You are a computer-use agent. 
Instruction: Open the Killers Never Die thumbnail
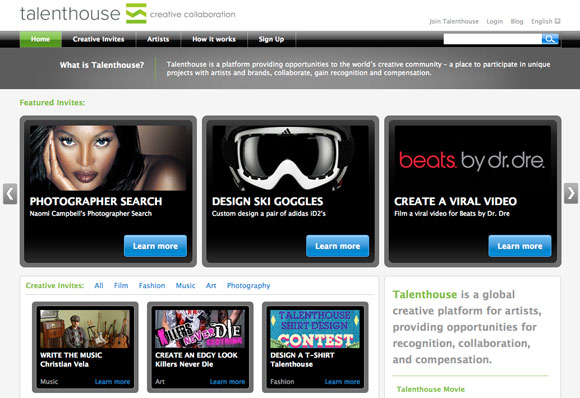pyautogui.click(x=200, y=329)
